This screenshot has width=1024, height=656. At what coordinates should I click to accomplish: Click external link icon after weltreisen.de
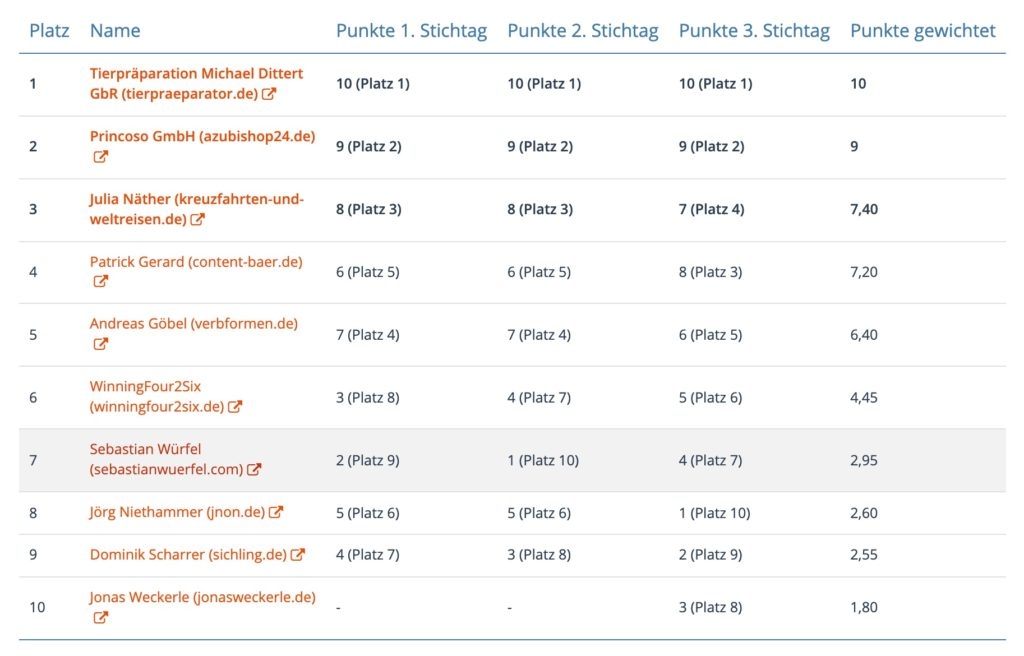(198, 220)
